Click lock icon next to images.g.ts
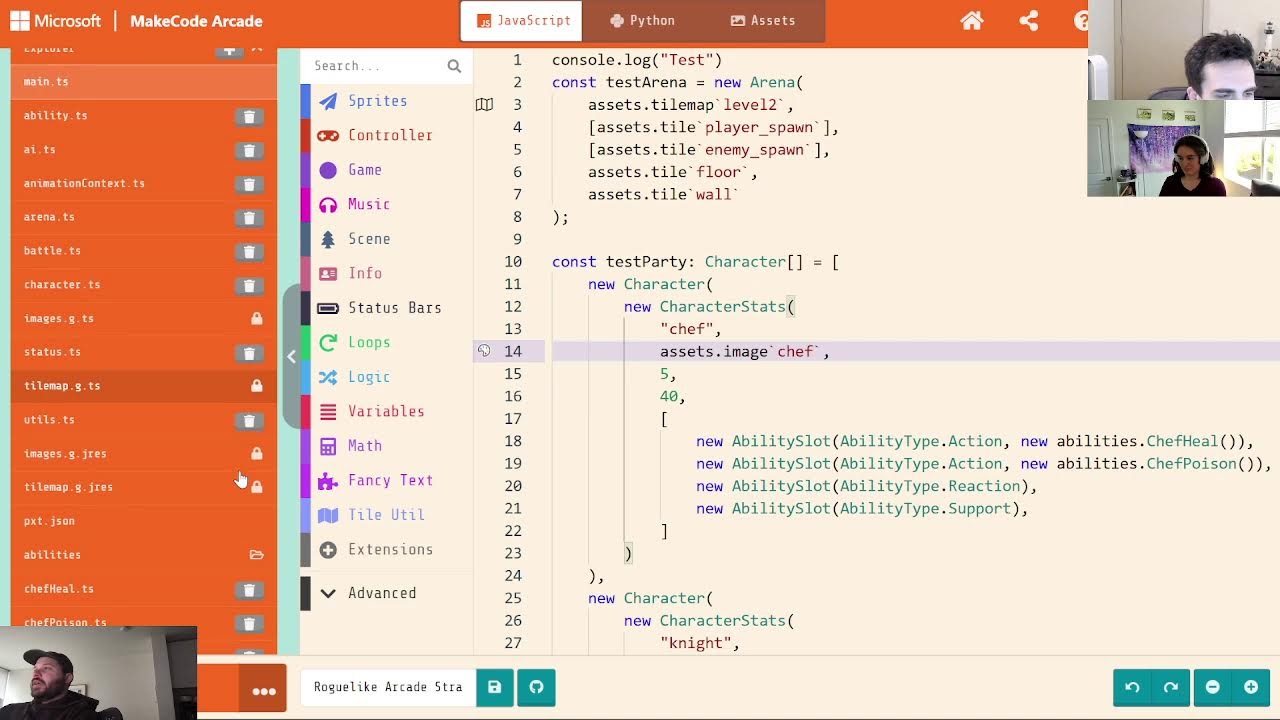The image size is (1280, 720). coord(257,319)
